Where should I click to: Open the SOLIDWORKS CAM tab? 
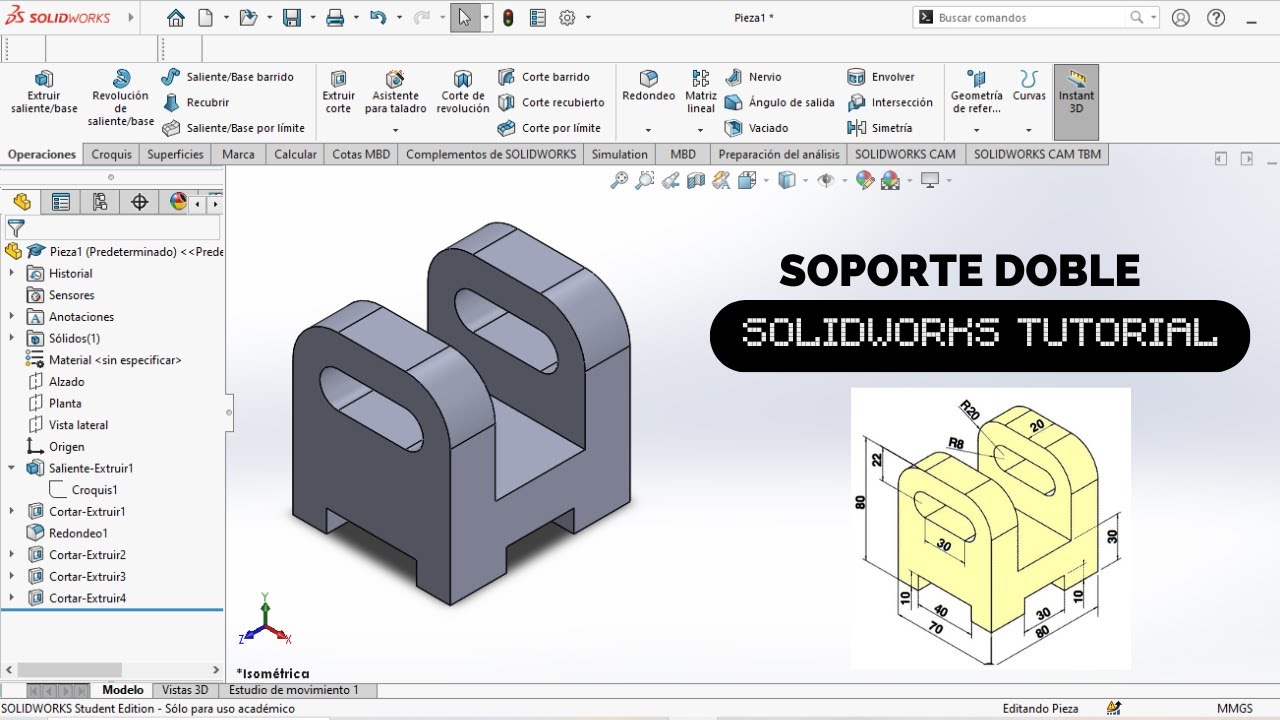[905, 154]
